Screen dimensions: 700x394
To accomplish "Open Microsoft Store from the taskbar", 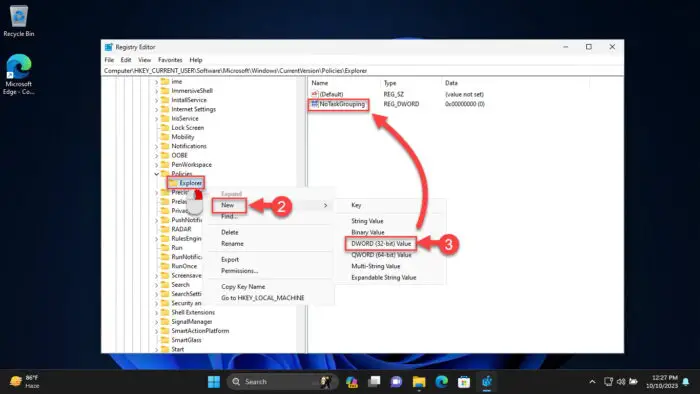I will pyautogui.click(x=464, y=382).
